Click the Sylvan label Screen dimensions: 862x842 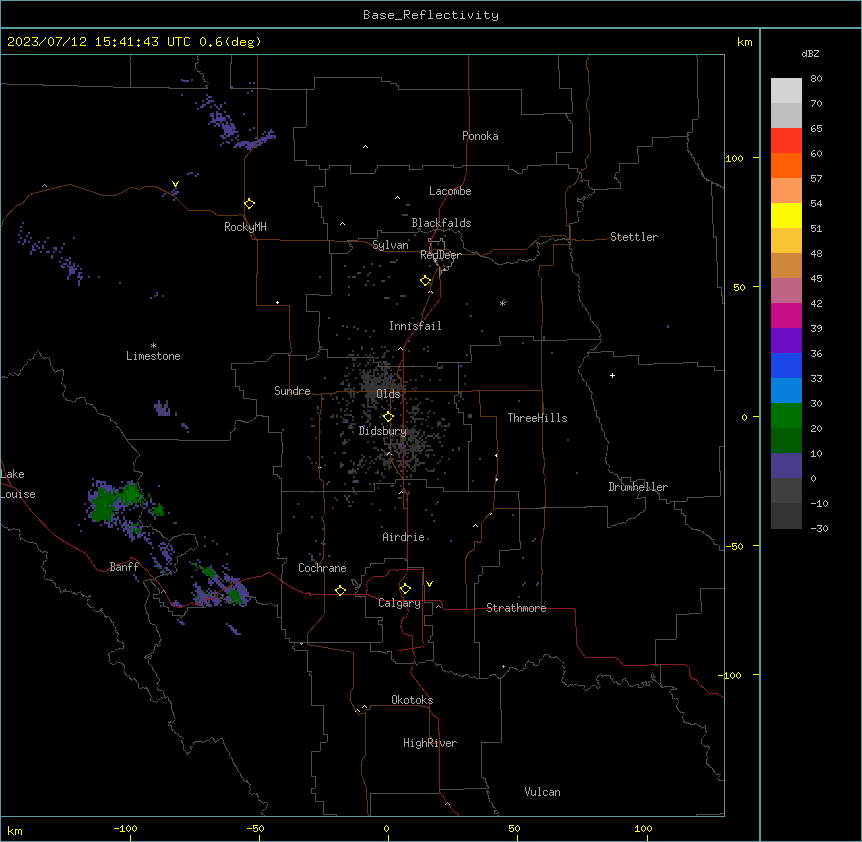click(x=390, y=245)
